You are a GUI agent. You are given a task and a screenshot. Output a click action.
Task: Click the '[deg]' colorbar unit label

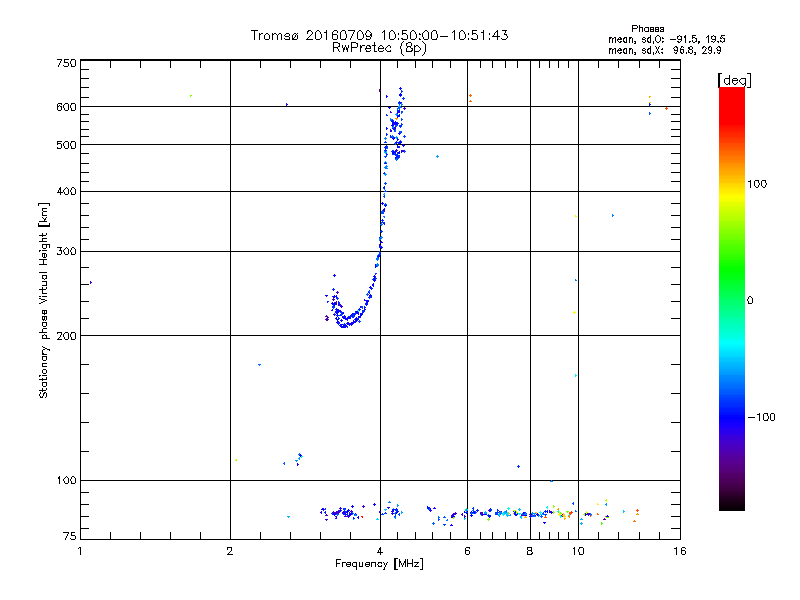click(x=734, y=80)
